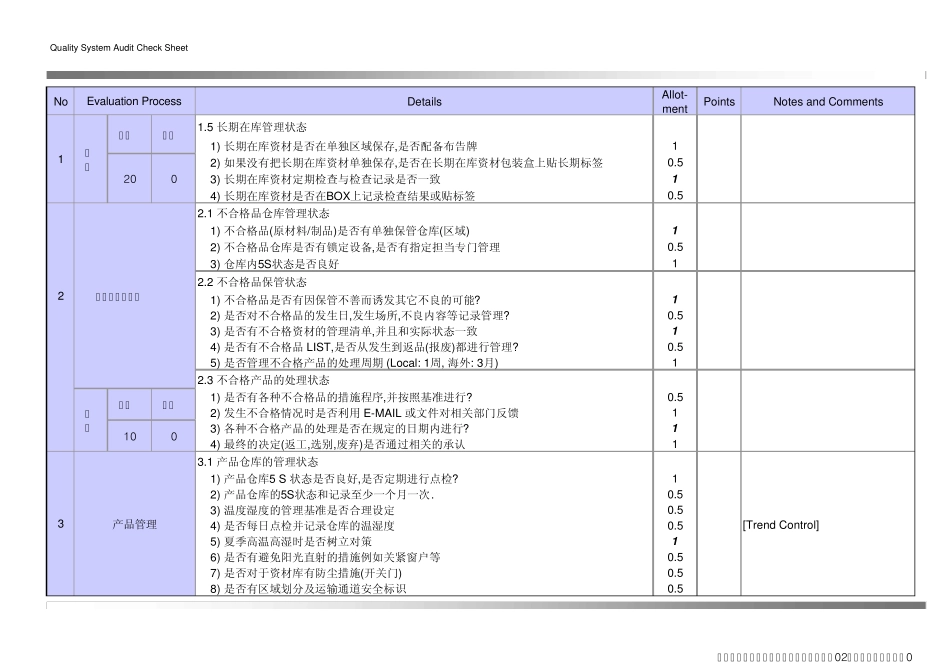950x672 pixels.
Task: Click heading '1.5 长期在库管理状态'
Action: (252, 127)
